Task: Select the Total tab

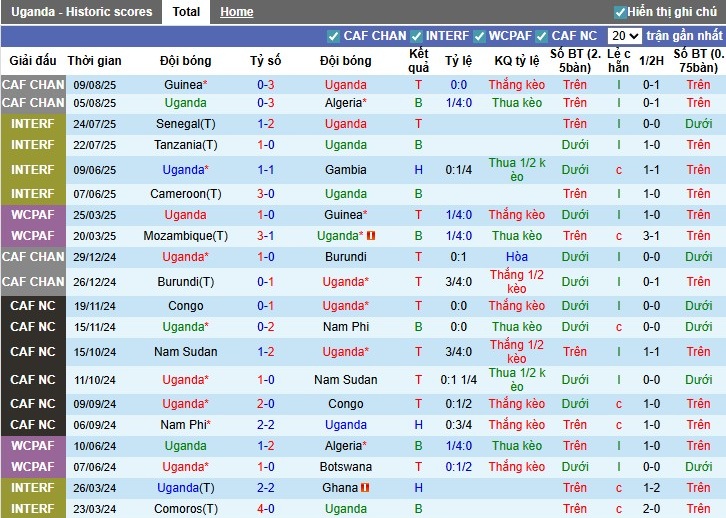Action: pyautogui.click(x=186, y=12)
